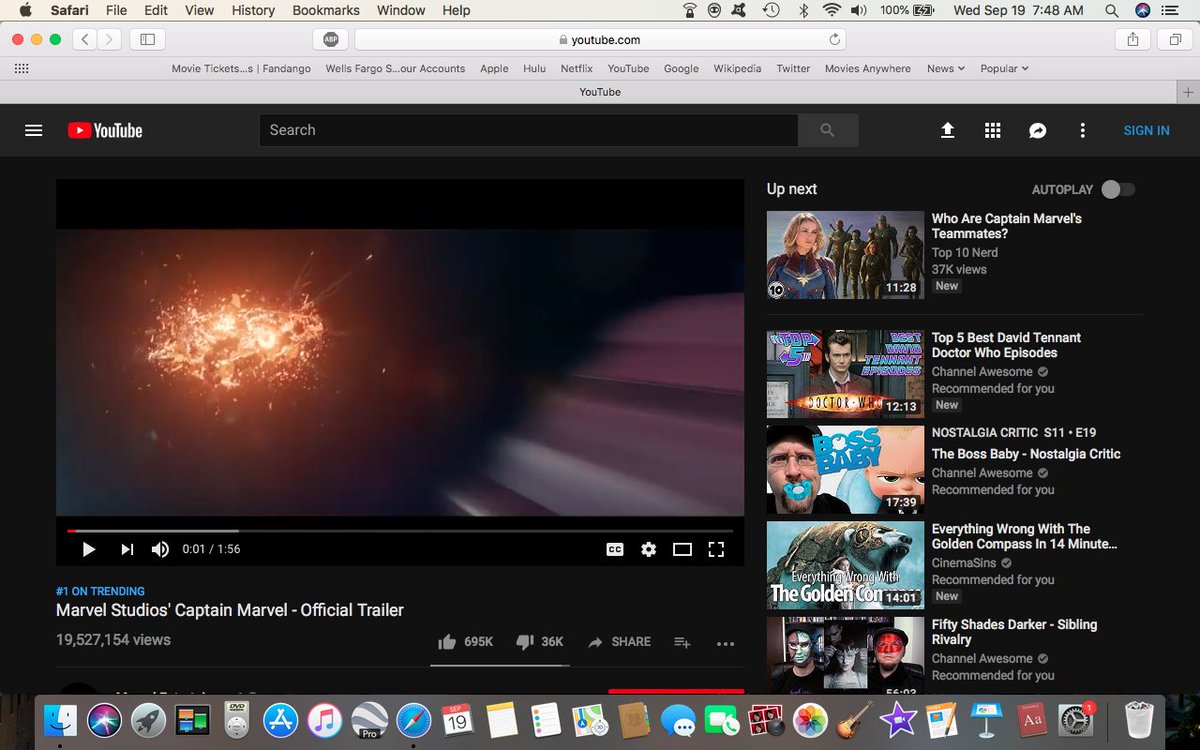Open the #1 ON TRENDING link
1200x750 pixels.
tap(100, 591)
